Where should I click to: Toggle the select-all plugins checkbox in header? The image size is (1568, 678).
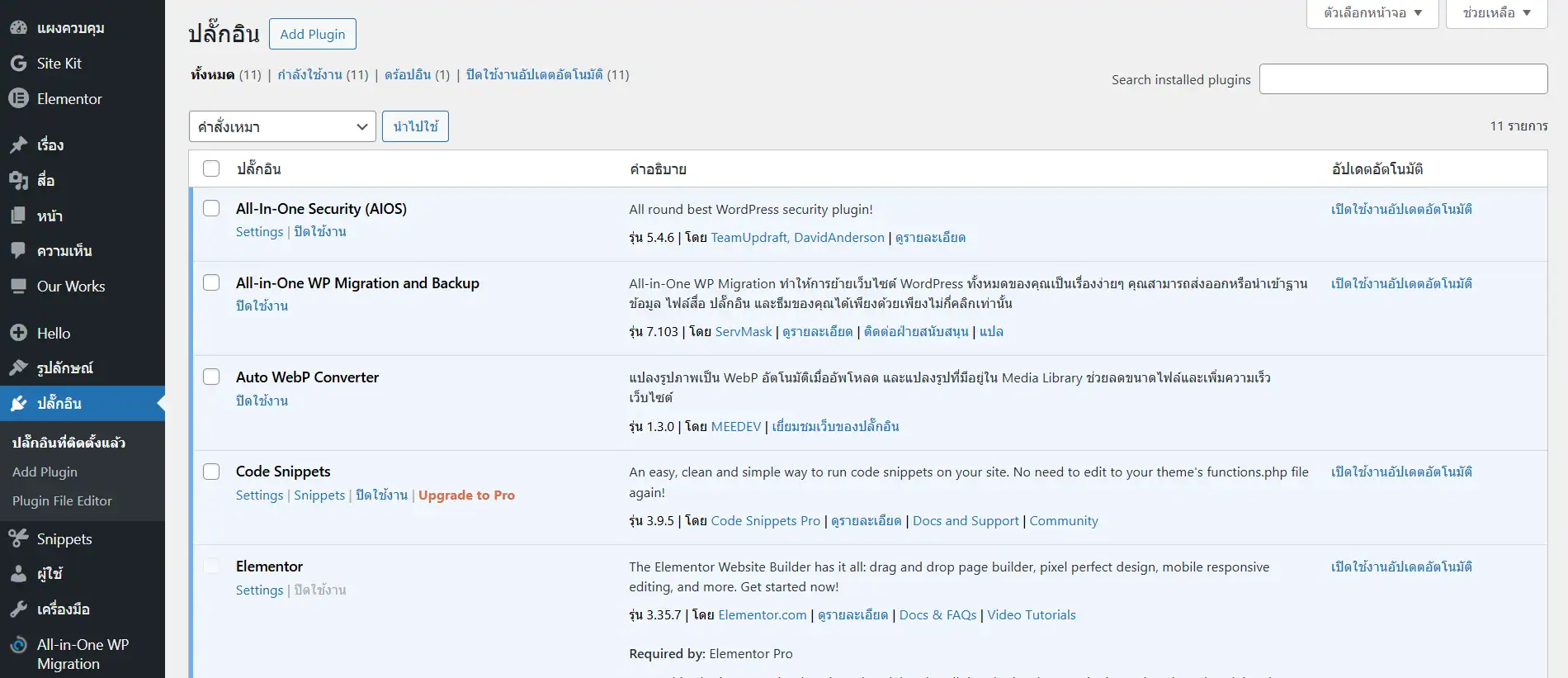211,168
